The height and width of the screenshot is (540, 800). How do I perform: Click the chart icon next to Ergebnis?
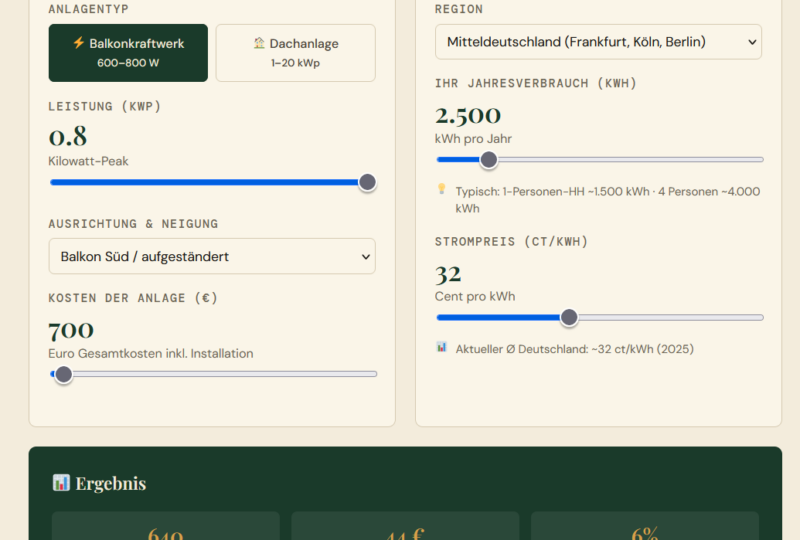pos(61,482)
